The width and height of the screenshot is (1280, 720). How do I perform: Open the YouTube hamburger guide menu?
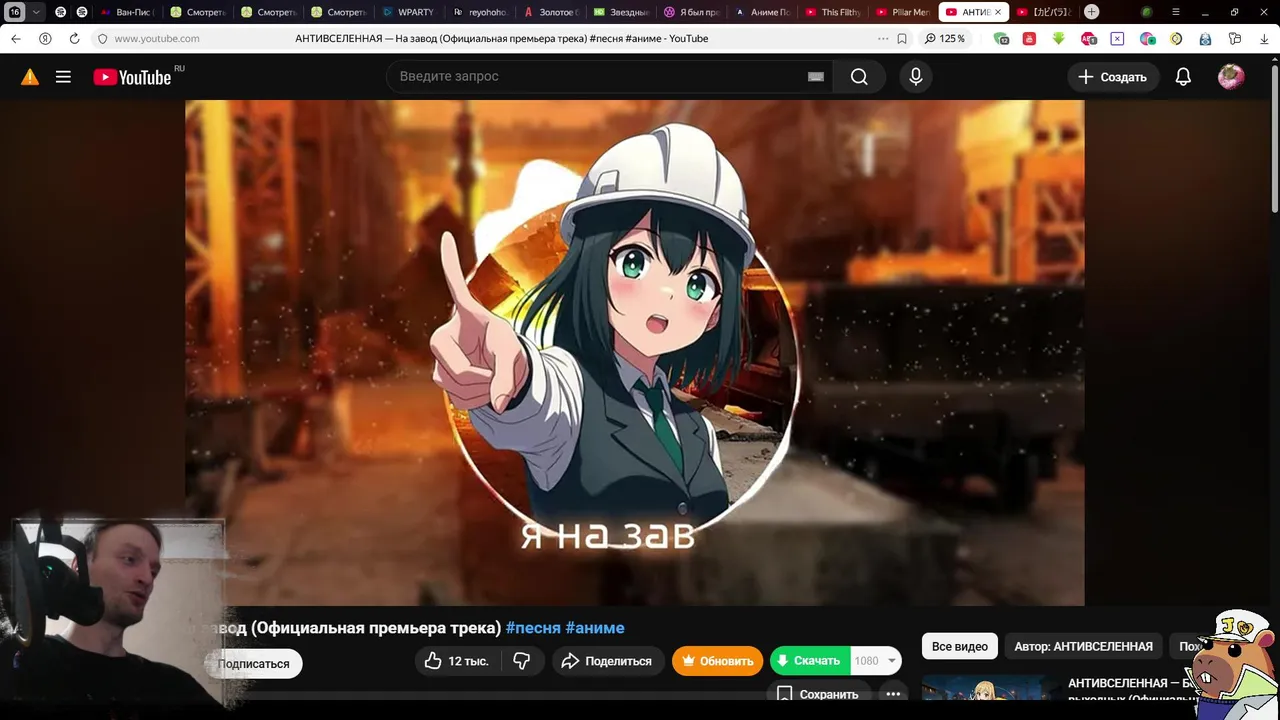63,77
